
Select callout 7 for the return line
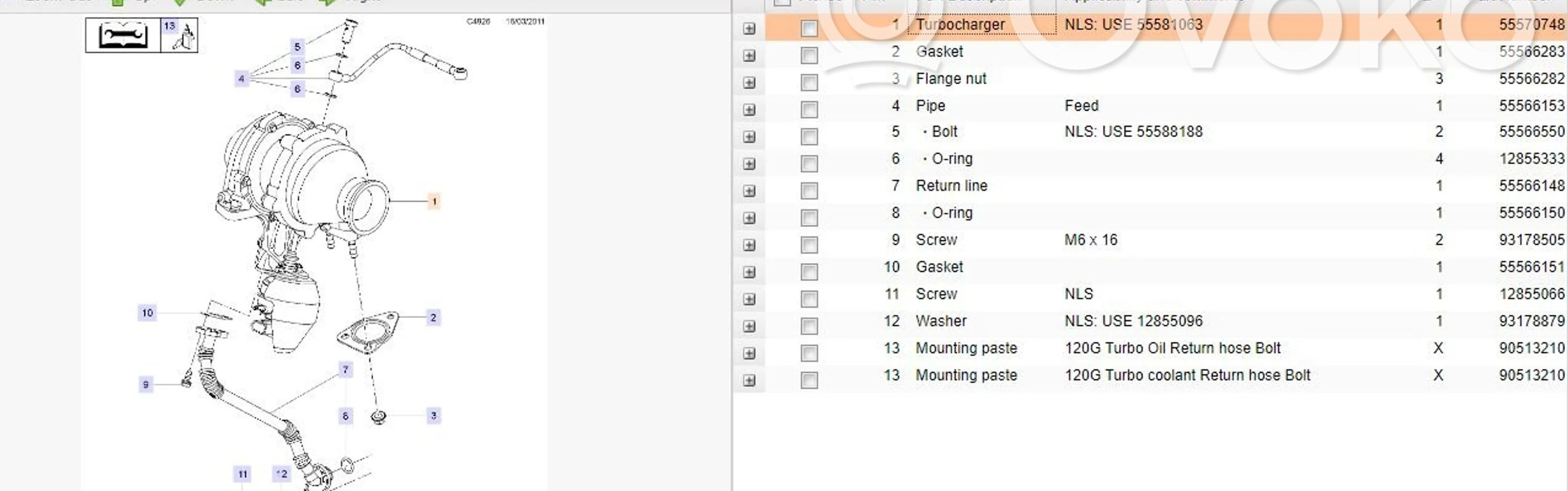point(345,369)
